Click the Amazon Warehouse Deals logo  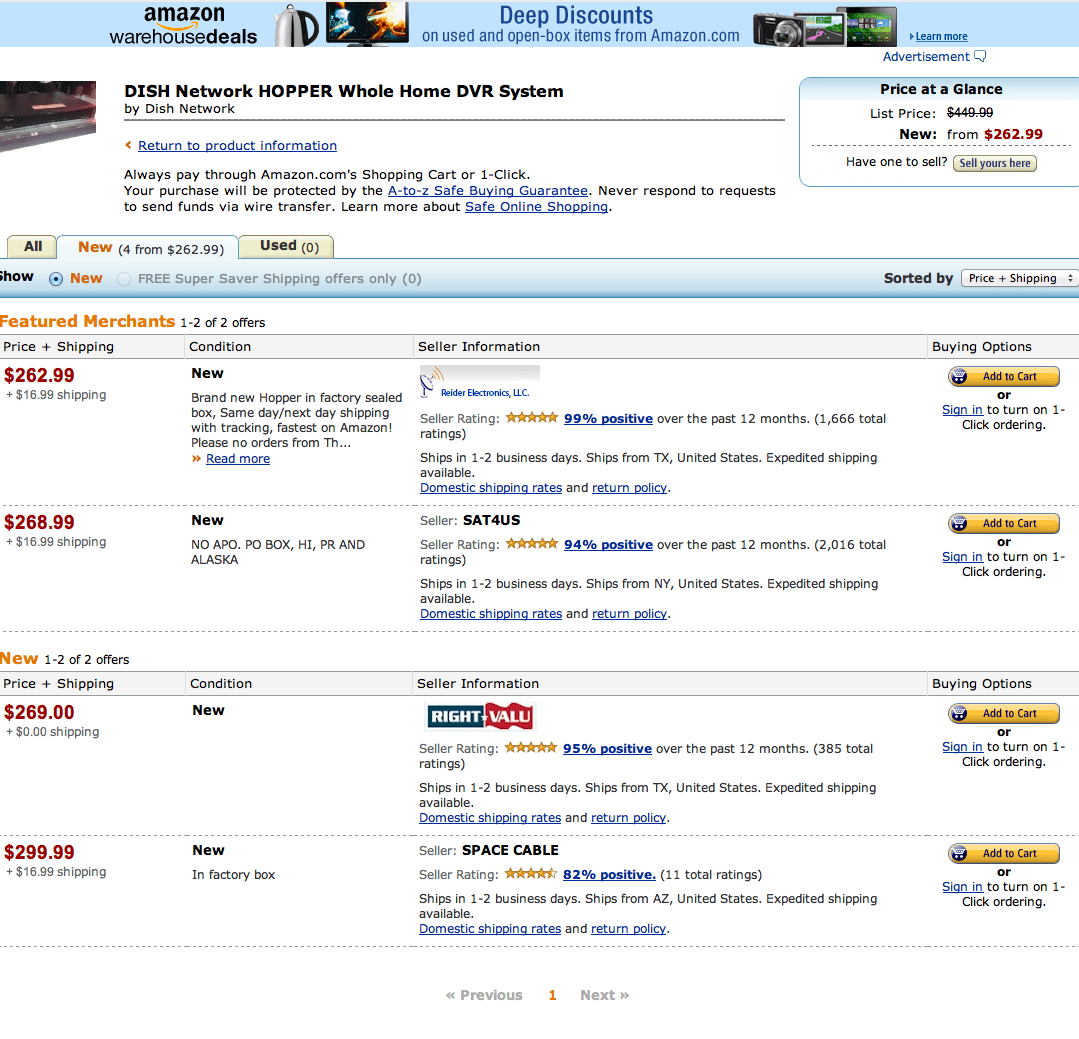click(x=183, y=25)
